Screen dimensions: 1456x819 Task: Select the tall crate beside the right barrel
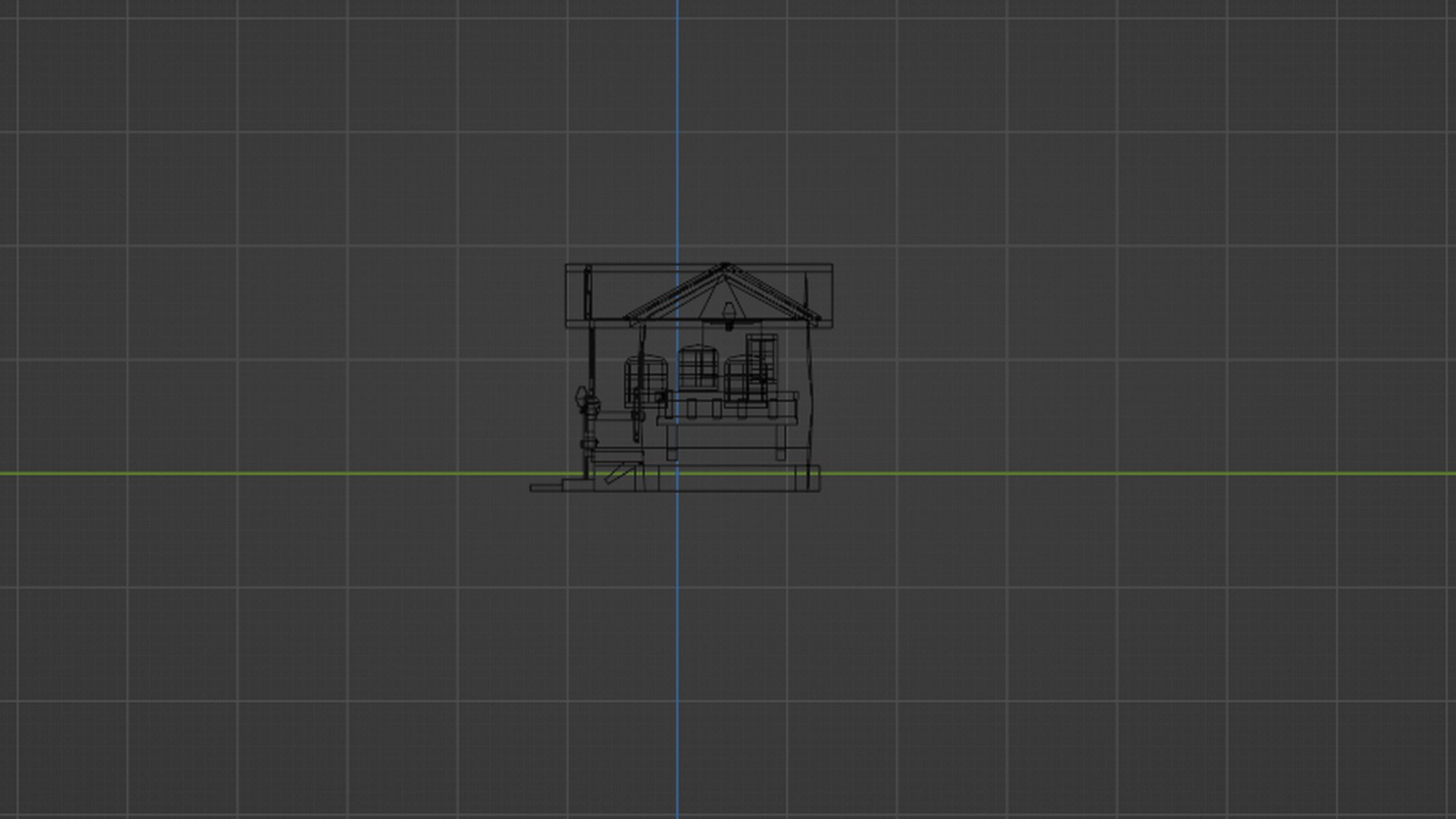click(761, 359)
